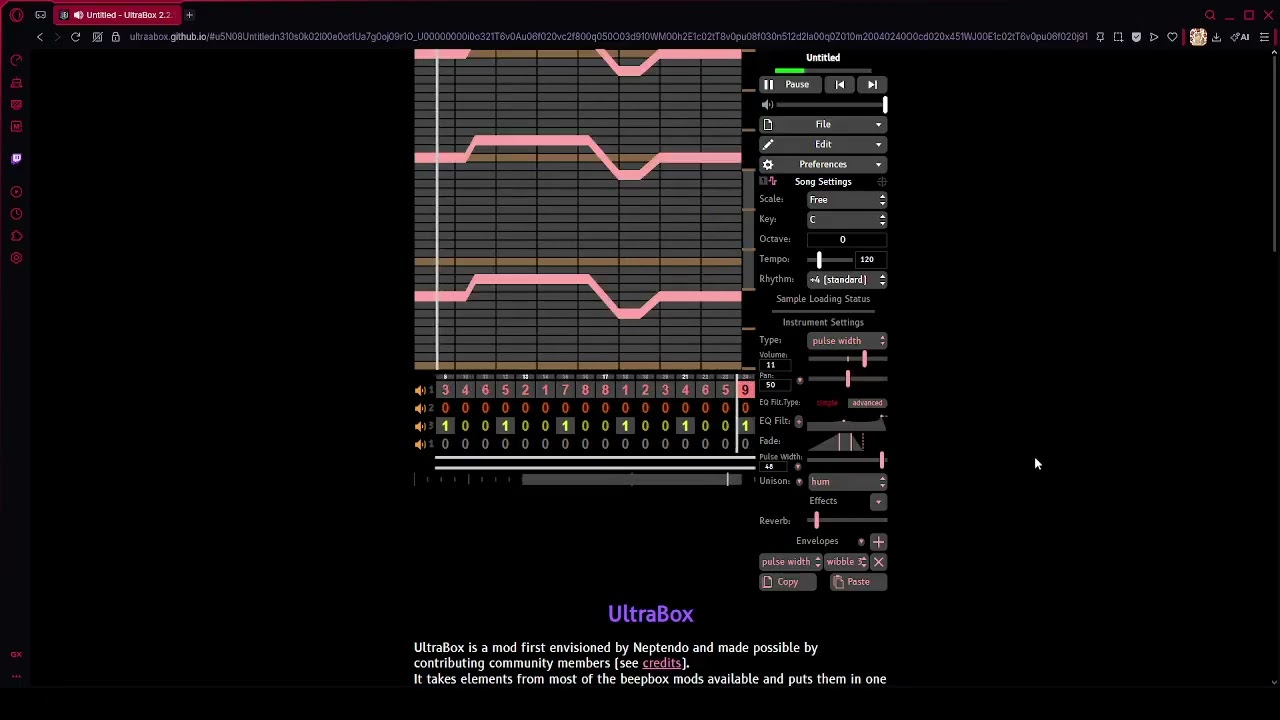Select the highlighted pattern 9 in channel 1
Viewport: 1280px width, 720px height.
[745, 390]
